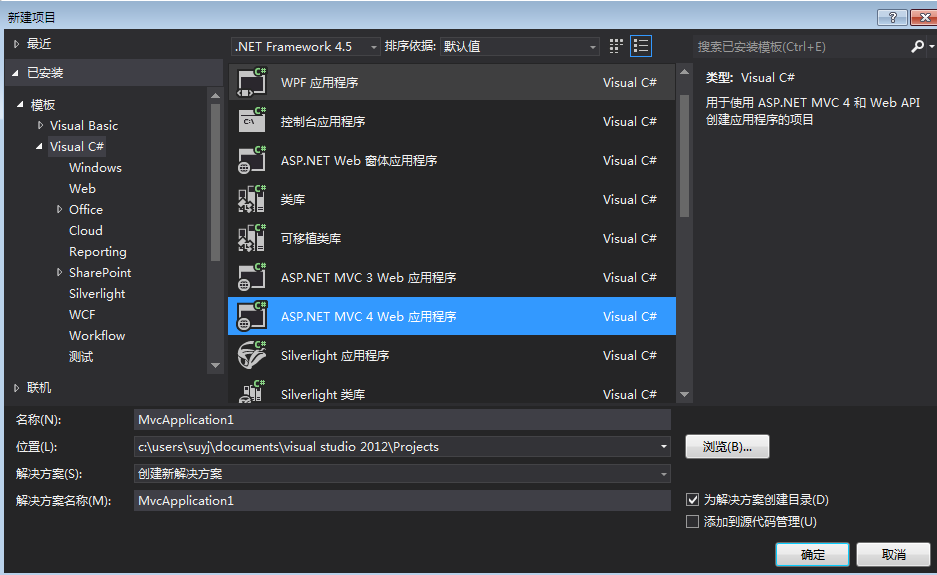Open the 排序依据 默认值 dropdown
Viewport: 937px width, 575px height.
coord(519,47)
